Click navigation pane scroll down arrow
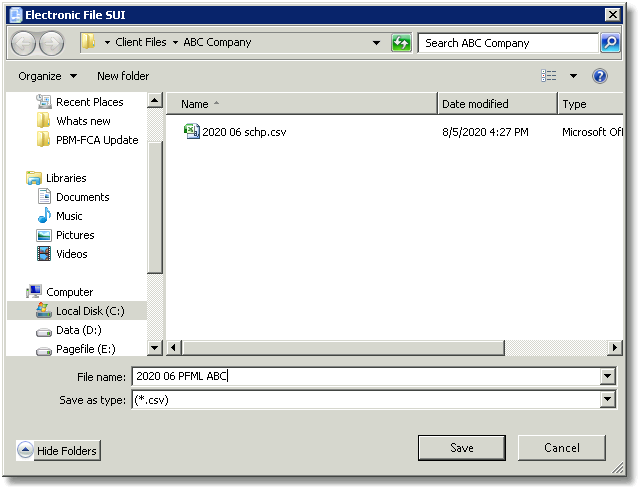 click(155, 348)
